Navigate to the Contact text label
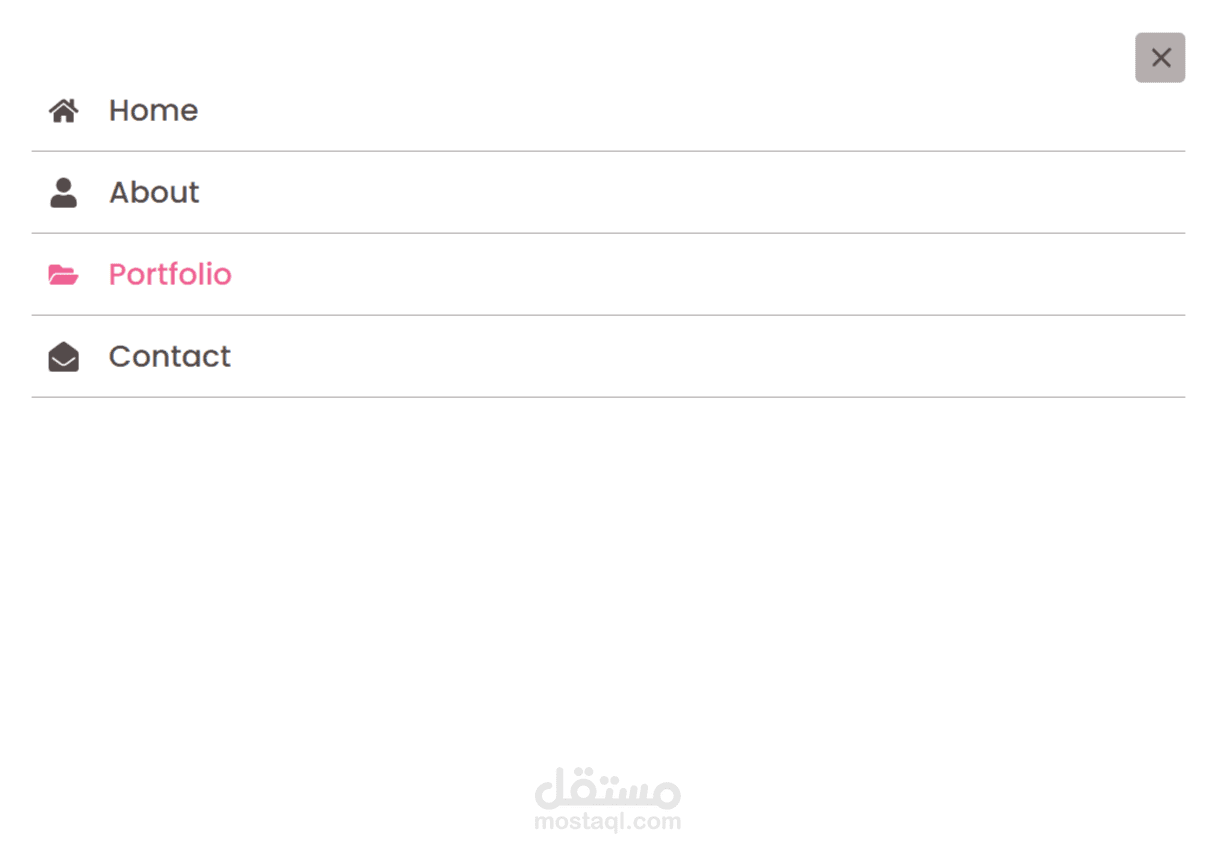Screen dimensions: 1216x851 point(170,356)
